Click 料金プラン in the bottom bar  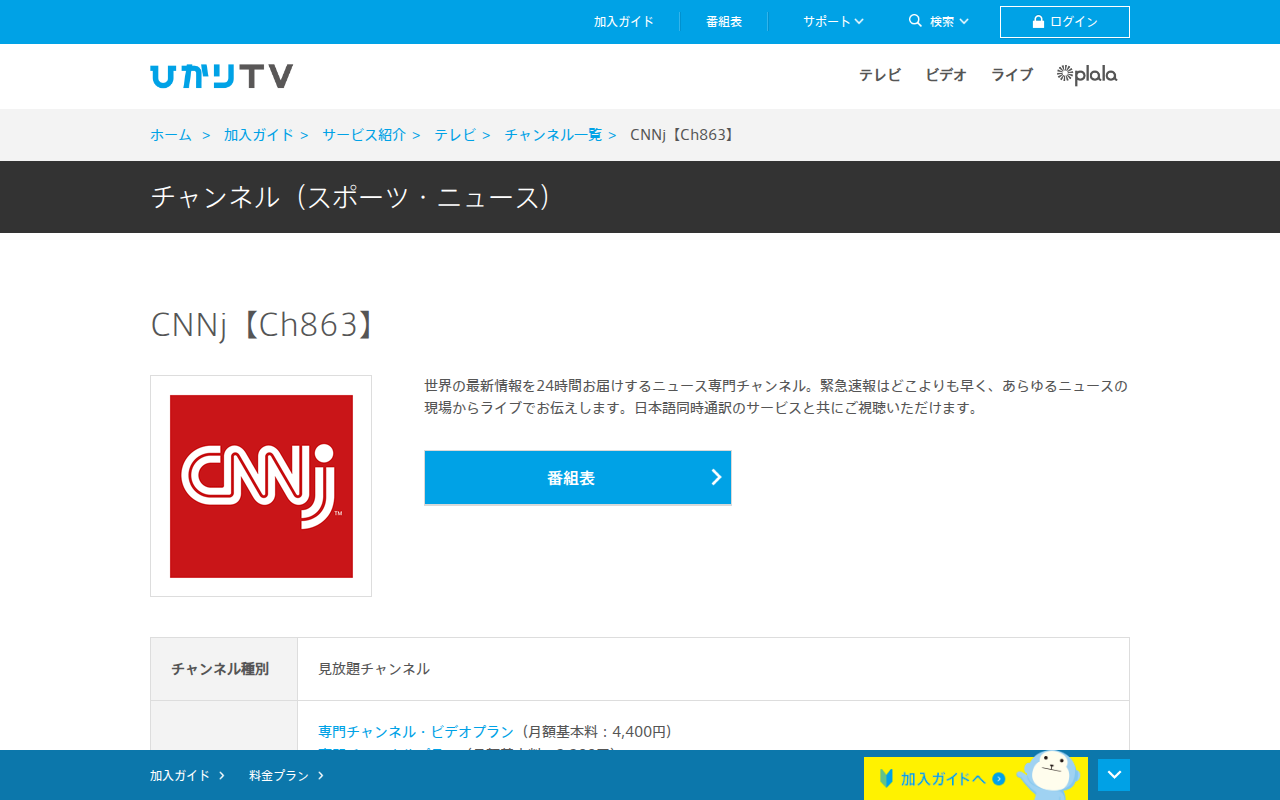pyautogui.click(x=286, y=775)
